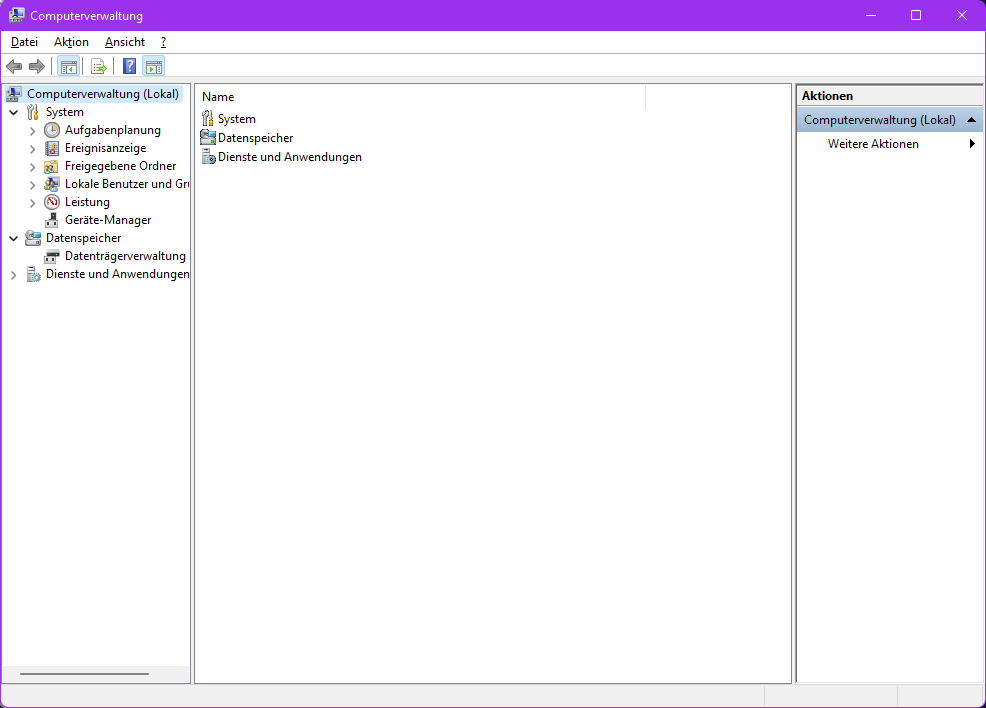
Task: Click the Aktionen pane title
Action: [827, 96]
